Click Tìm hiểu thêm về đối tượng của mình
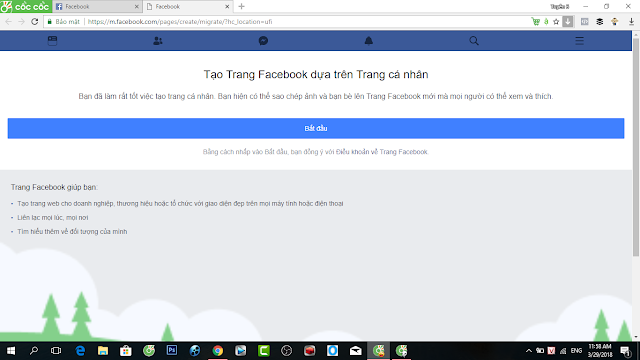The width and height of the screenshot is (640, 360). click(72, 231)
